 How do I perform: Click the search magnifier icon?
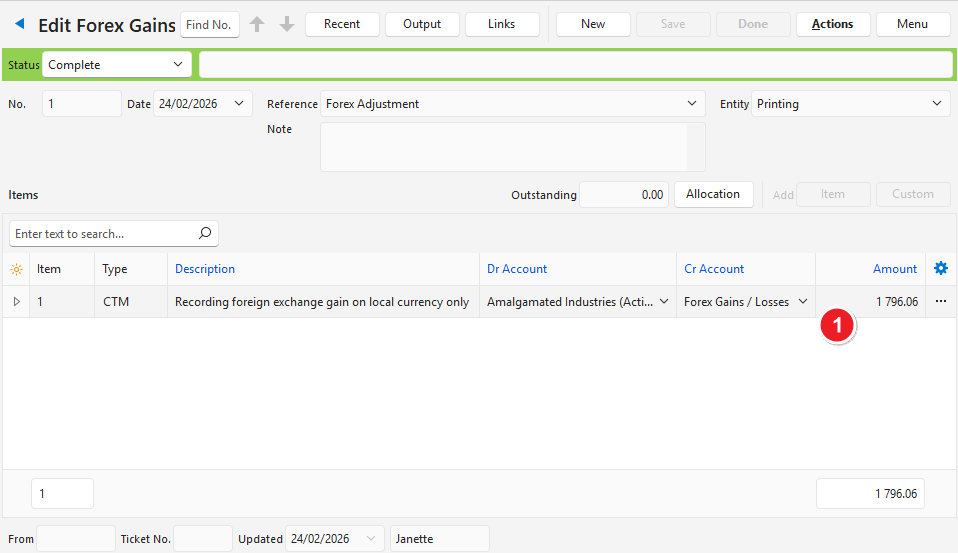(204, 234)
